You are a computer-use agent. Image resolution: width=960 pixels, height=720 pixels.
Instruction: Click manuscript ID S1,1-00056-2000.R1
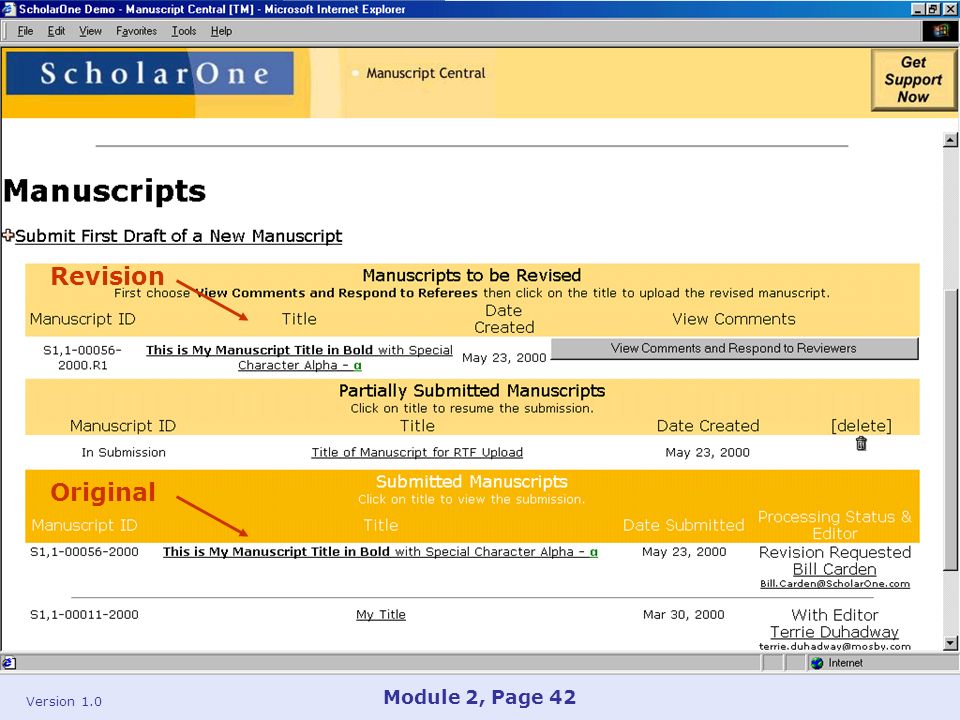pyautogui.click(x=83, y=358)
